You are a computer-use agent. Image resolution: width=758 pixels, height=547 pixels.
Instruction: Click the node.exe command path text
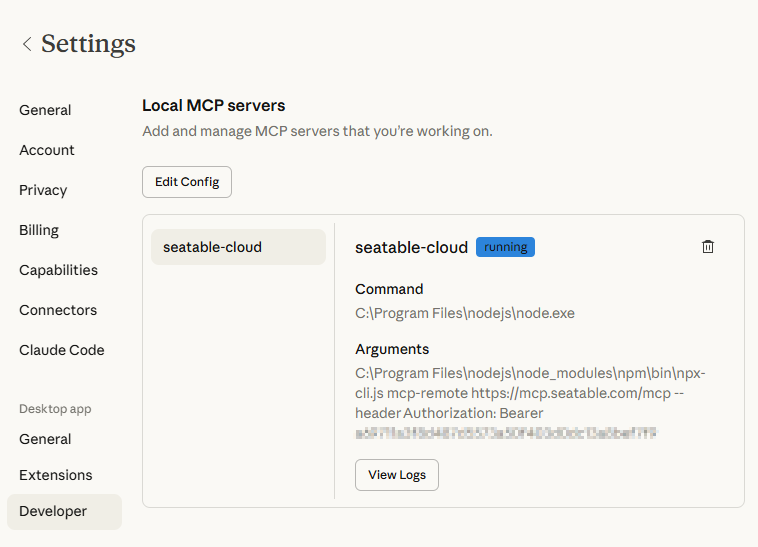(x=465, y=313)
